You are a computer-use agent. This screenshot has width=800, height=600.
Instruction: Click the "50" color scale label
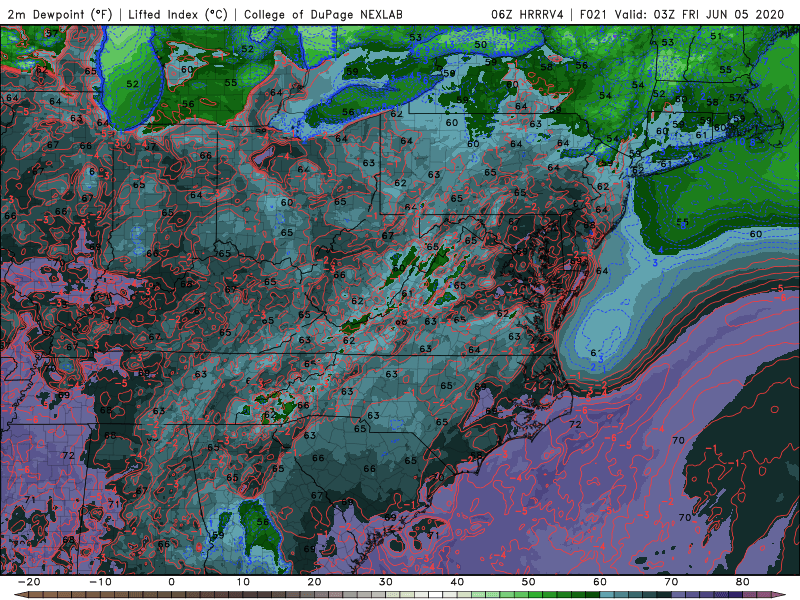click(529, 582)
